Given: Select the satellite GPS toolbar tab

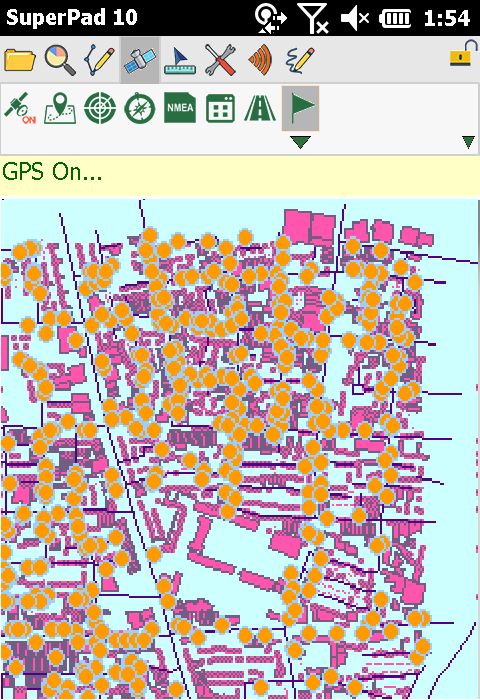Looking at the screenshot, I should (140, 60).
